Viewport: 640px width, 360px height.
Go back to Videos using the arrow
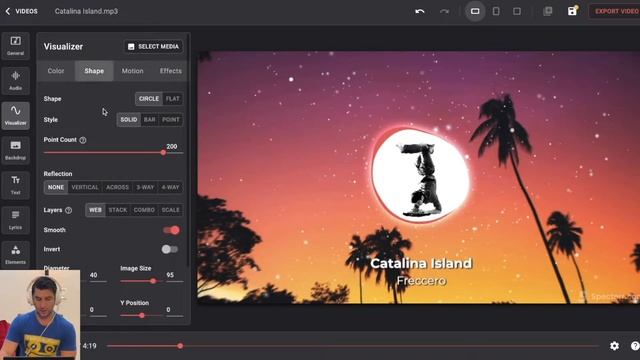pos(8,11)
